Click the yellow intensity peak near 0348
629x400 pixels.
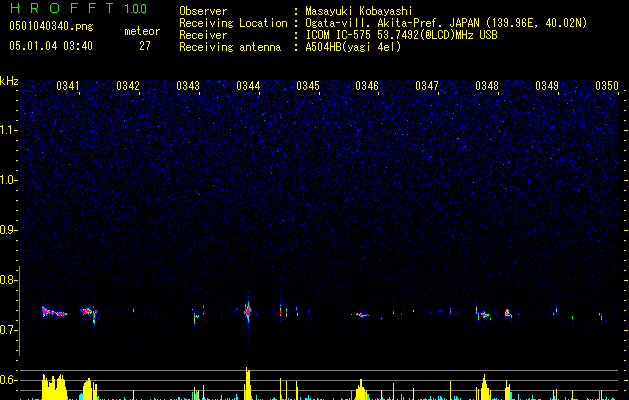pyautogui.click(x=484, y=387)
